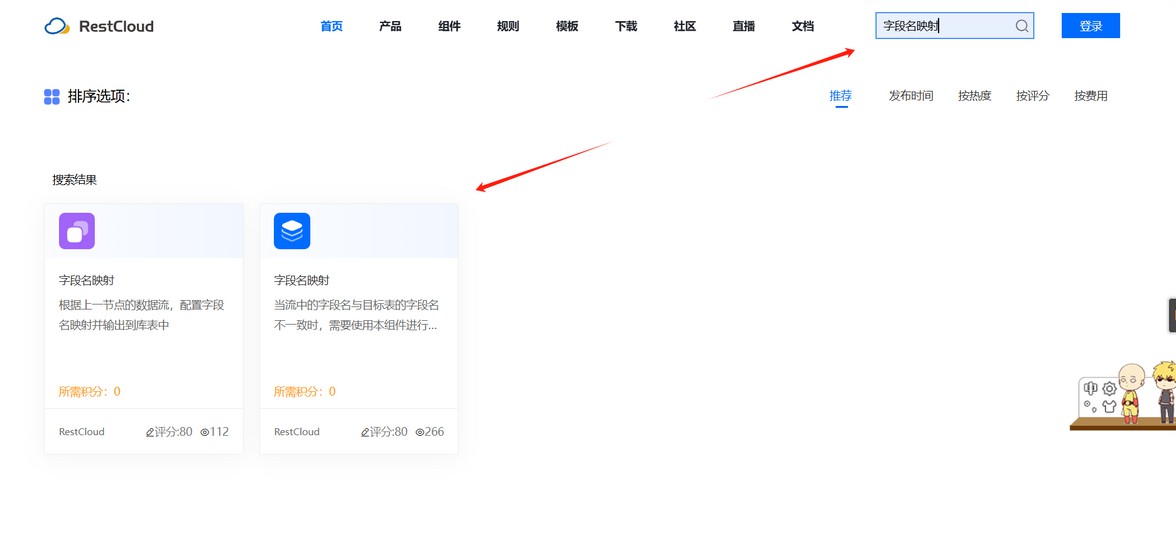Select the 推荐 sort tab
This screenshot has height=540, width=1176.
click(841, 96)
